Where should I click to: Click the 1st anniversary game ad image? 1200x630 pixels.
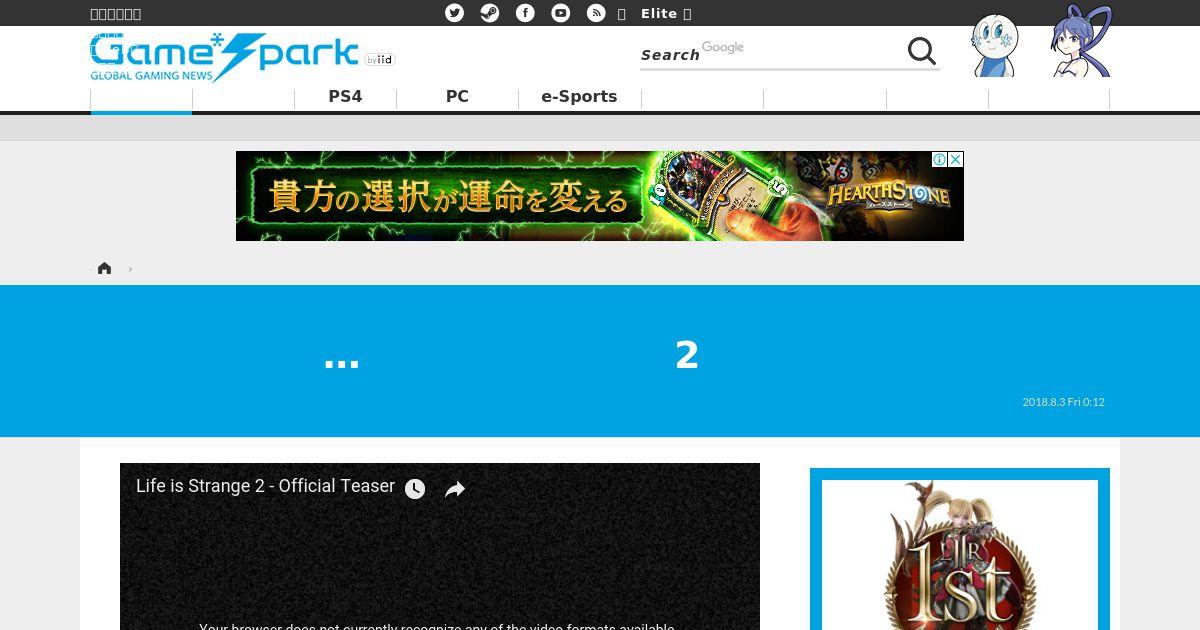(960, 555)
